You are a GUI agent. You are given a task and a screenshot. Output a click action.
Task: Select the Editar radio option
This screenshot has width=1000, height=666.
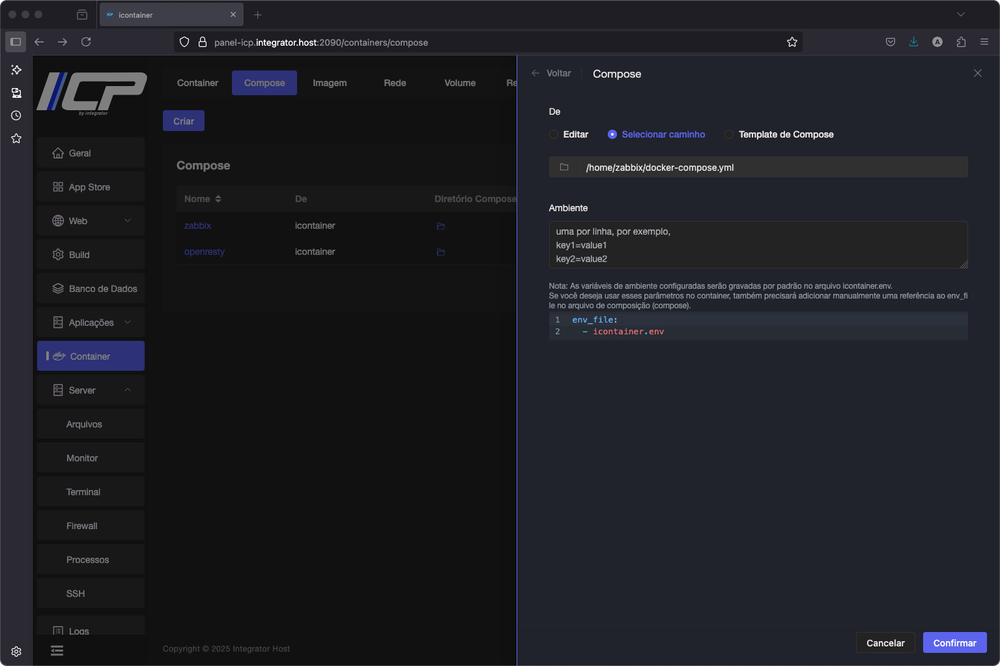552,134
